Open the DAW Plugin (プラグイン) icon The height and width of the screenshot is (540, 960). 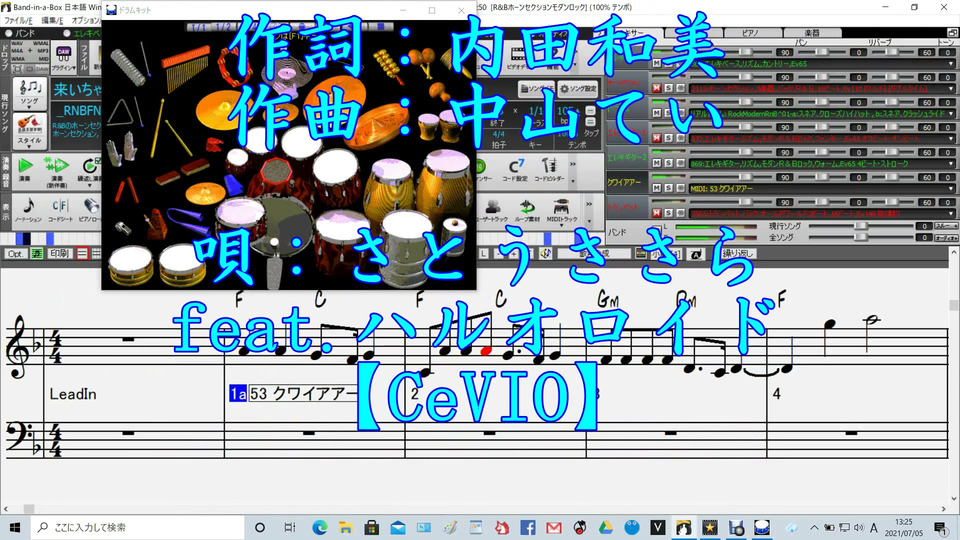tap(64, 58)
